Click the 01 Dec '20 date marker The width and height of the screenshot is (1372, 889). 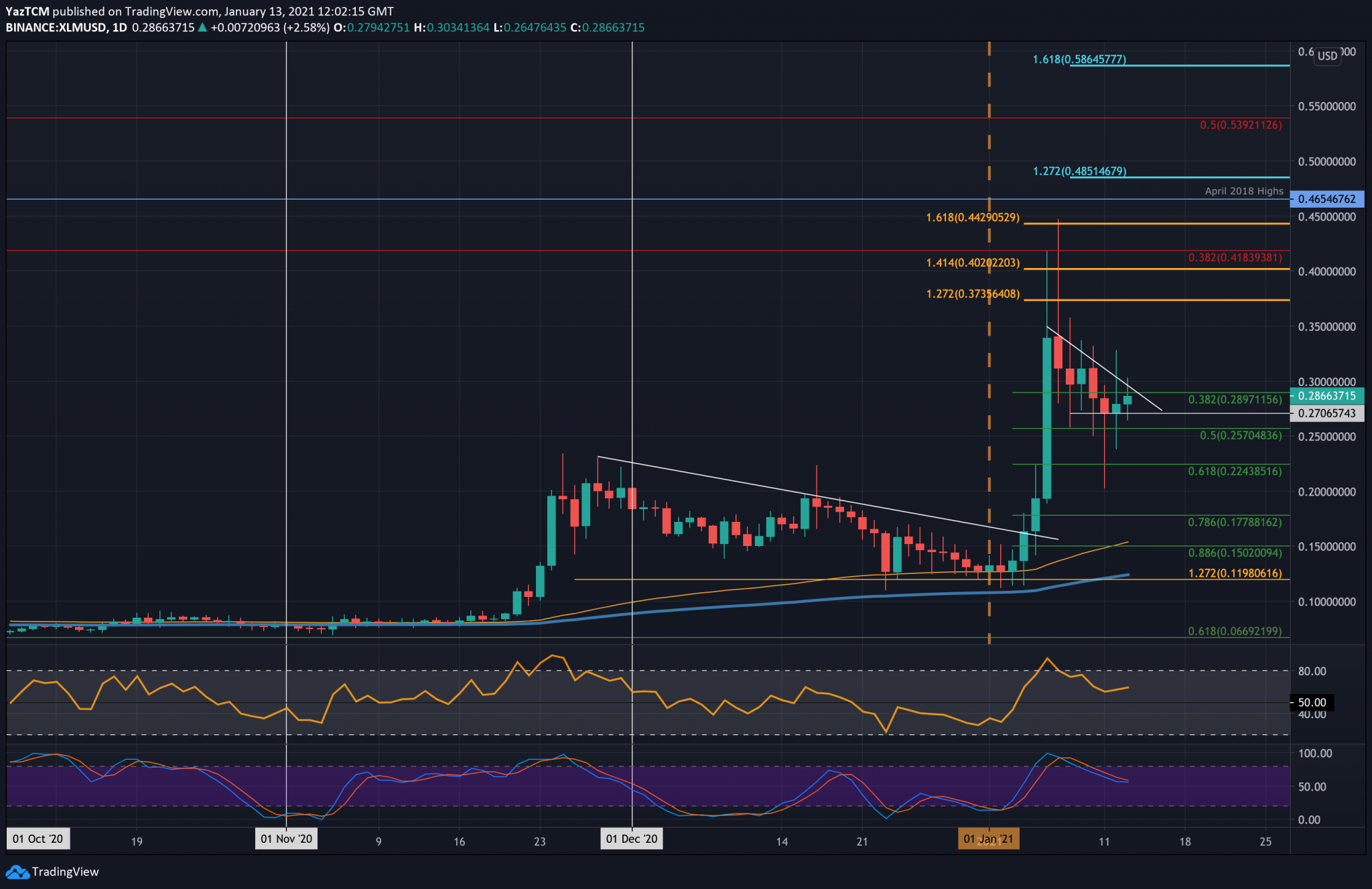632,839
